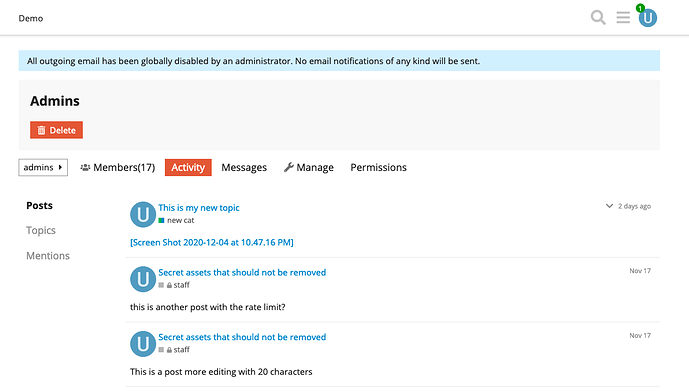Click the green-blue 'new cat' color badge

click(161, 221)
